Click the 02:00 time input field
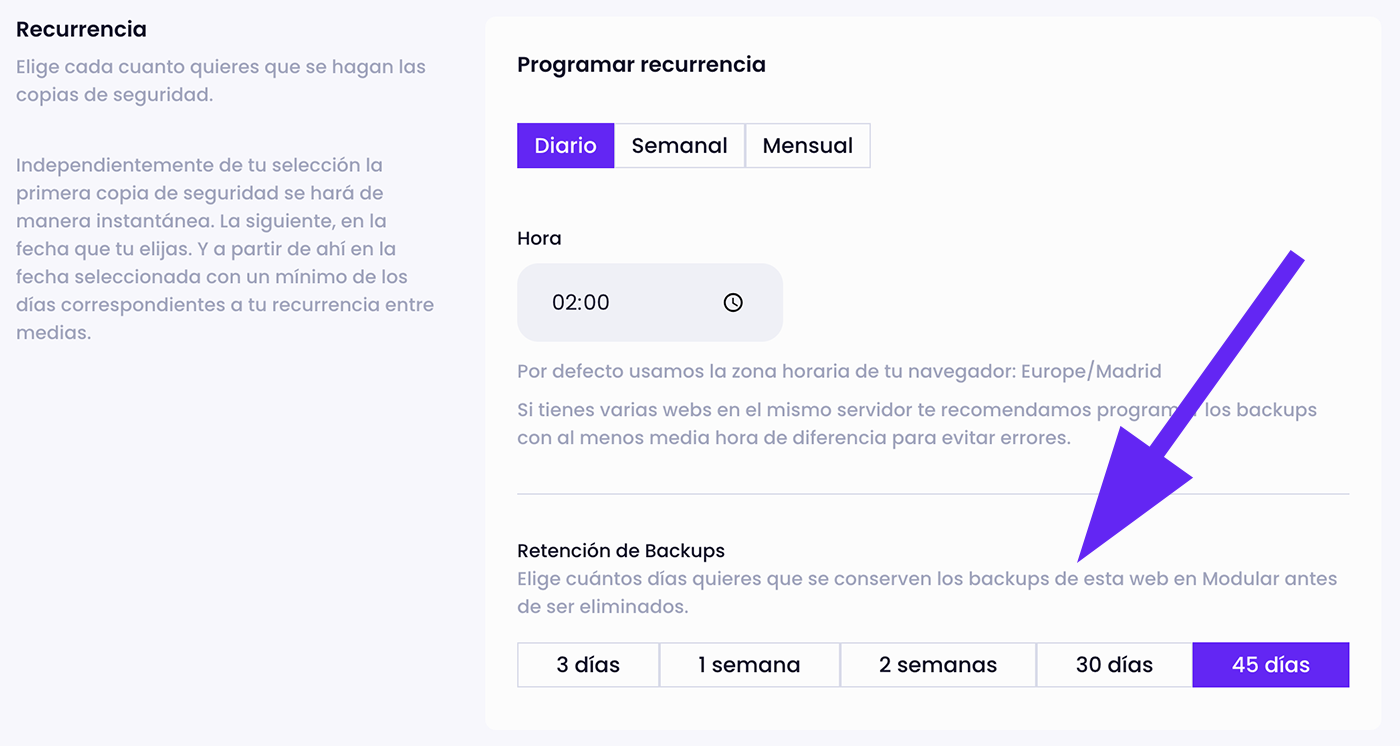This screenshot has height=746, width=1400. tap(620, 302)
